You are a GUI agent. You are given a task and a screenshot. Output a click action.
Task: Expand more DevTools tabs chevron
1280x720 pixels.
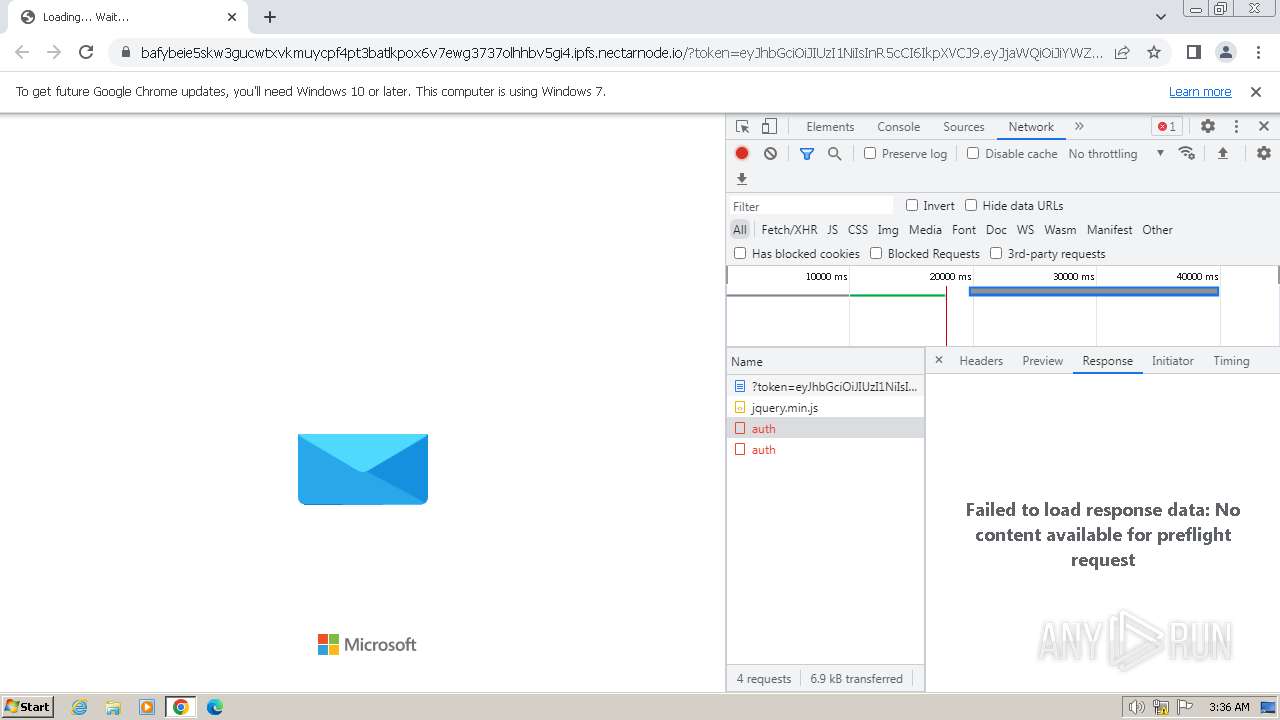[1079, 127]
